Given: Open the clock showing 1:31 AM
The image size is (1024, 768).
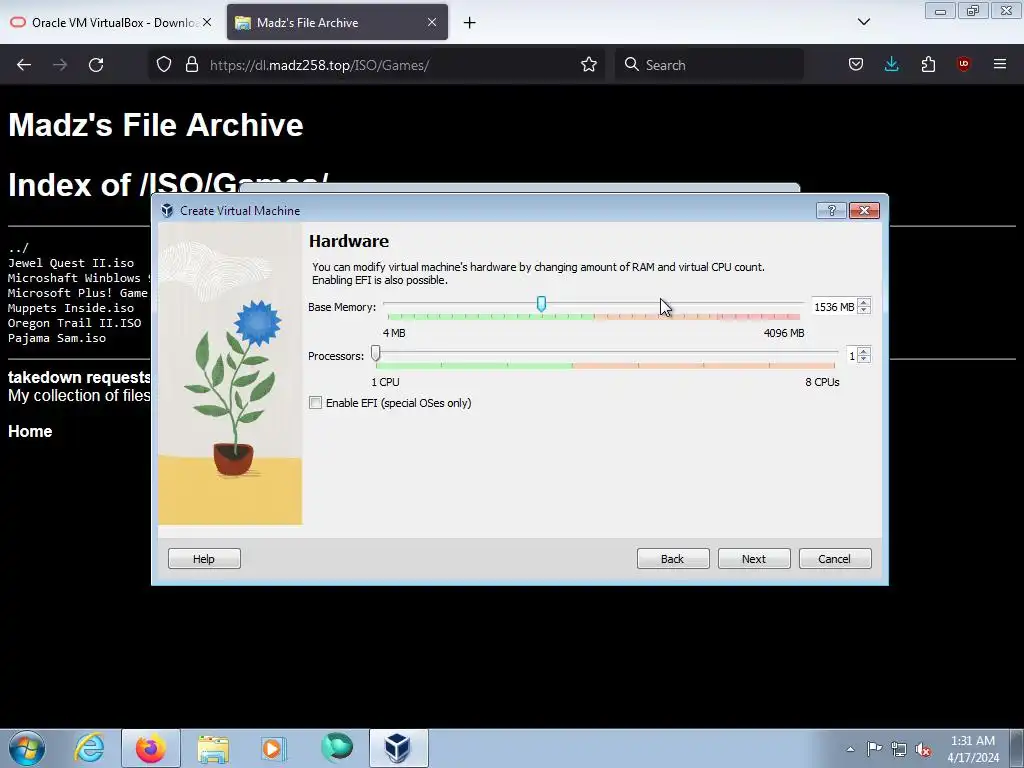Looking at the screenshot, I should point(973,749).
